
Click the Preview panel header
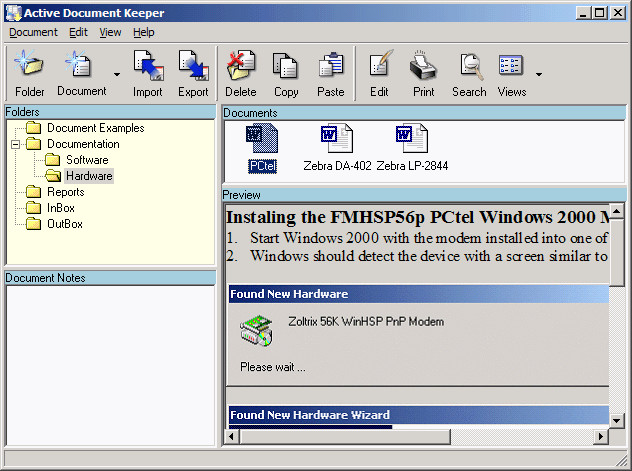coord(424,195)
